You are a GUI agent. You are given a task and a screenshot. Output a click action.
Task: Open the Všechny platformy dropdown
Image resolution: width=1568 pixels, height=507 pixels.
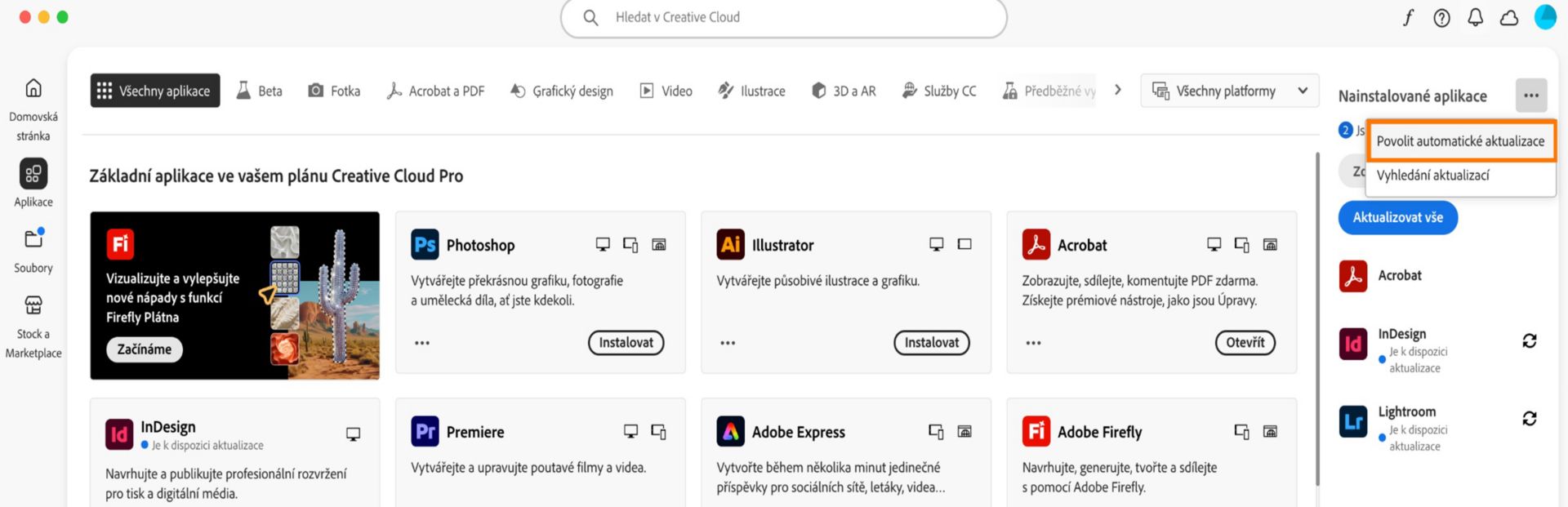[1229, 91]
